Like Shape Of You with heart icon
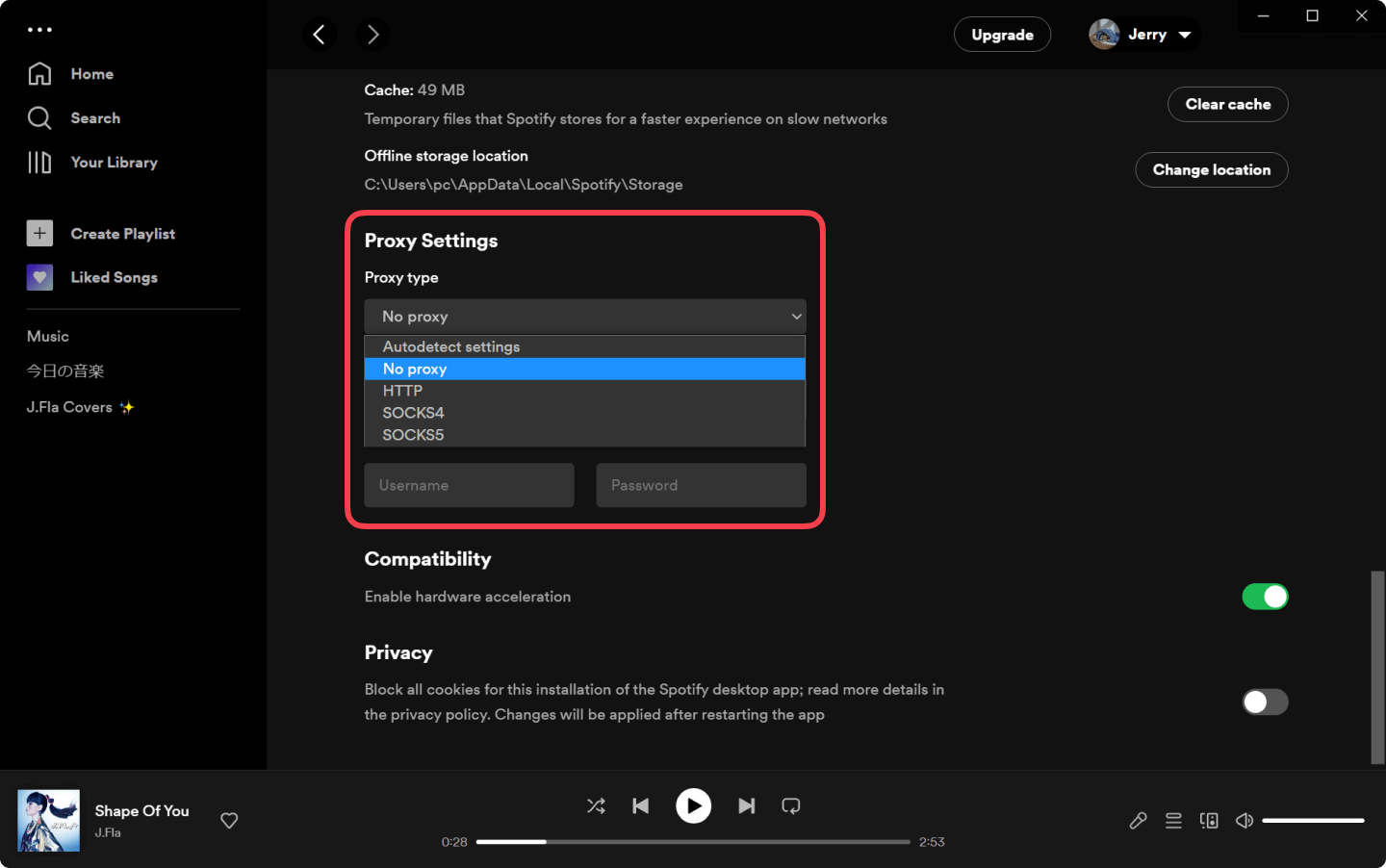The width and height of the screenshot is (1386, 868). [x=229, y=821]
